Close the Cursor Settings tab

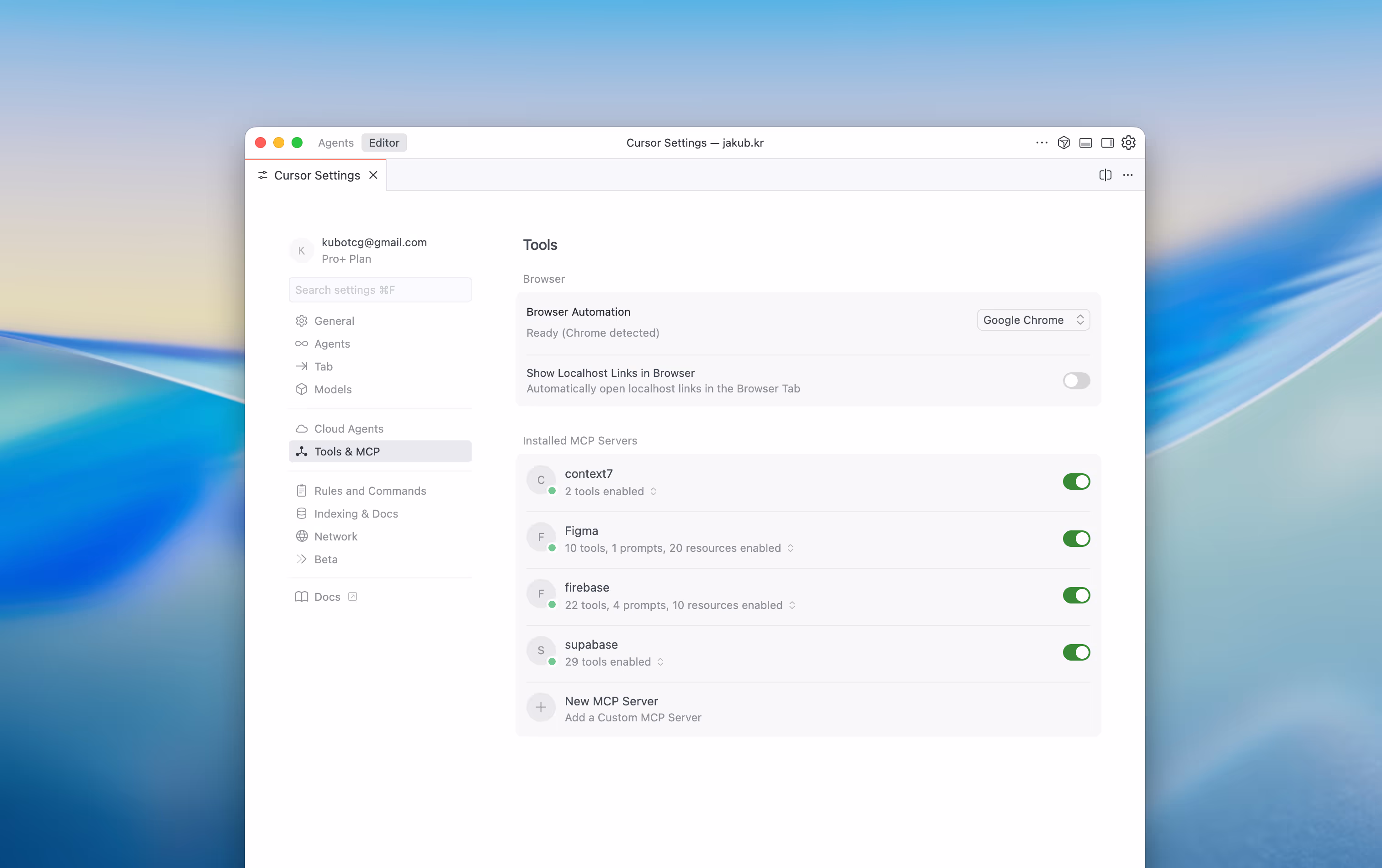pos(374,175)
